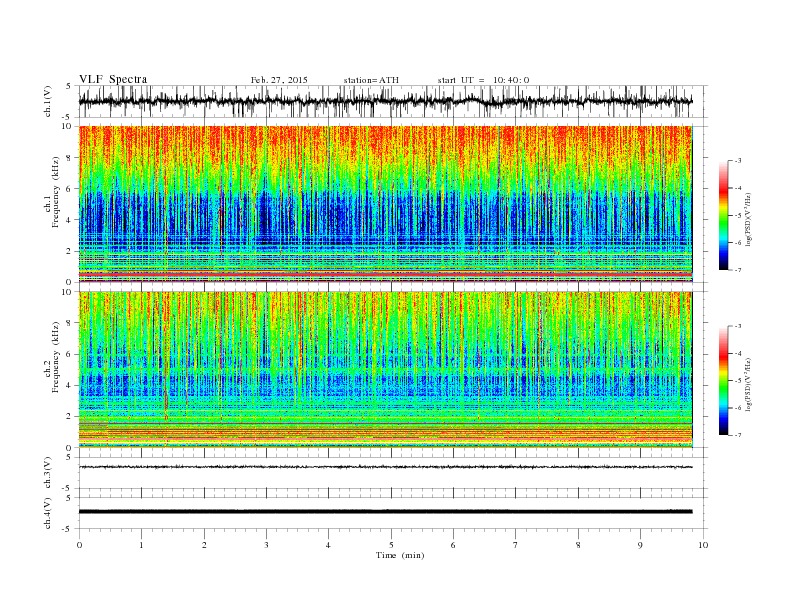The image size is (792, 612).
Task: Click the thick ch.4 voltage trace
Action: [x=385, y=512]
